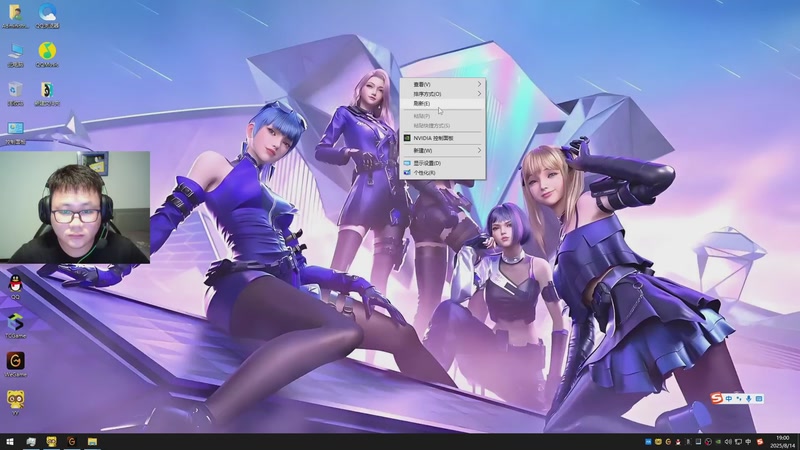
Task: Open Sogou IME toolbox grid icon
Action: pos(759,398)
